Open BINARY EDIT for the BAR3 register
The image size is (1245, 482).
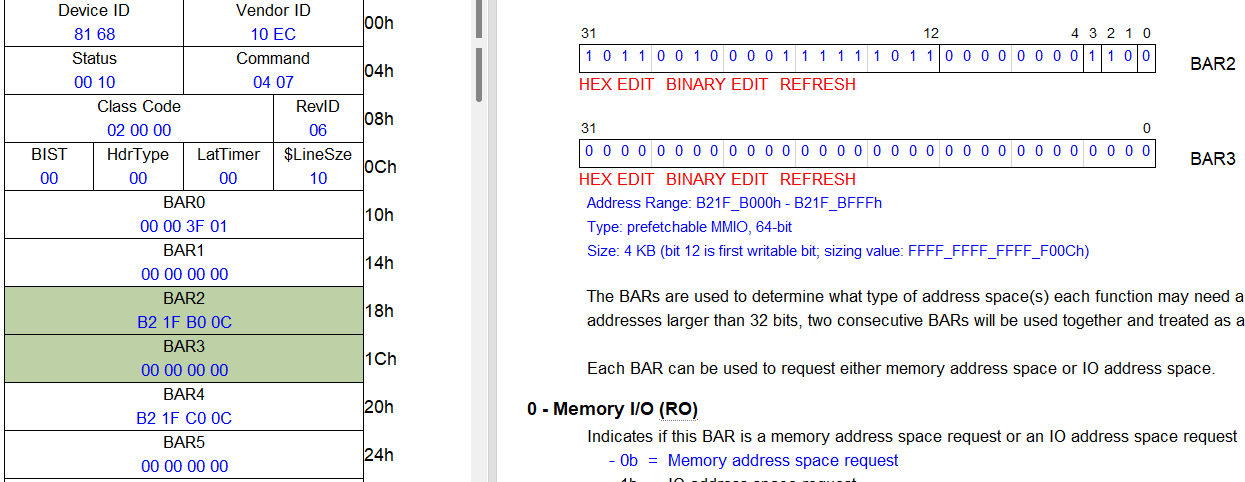tap(717, 180)
